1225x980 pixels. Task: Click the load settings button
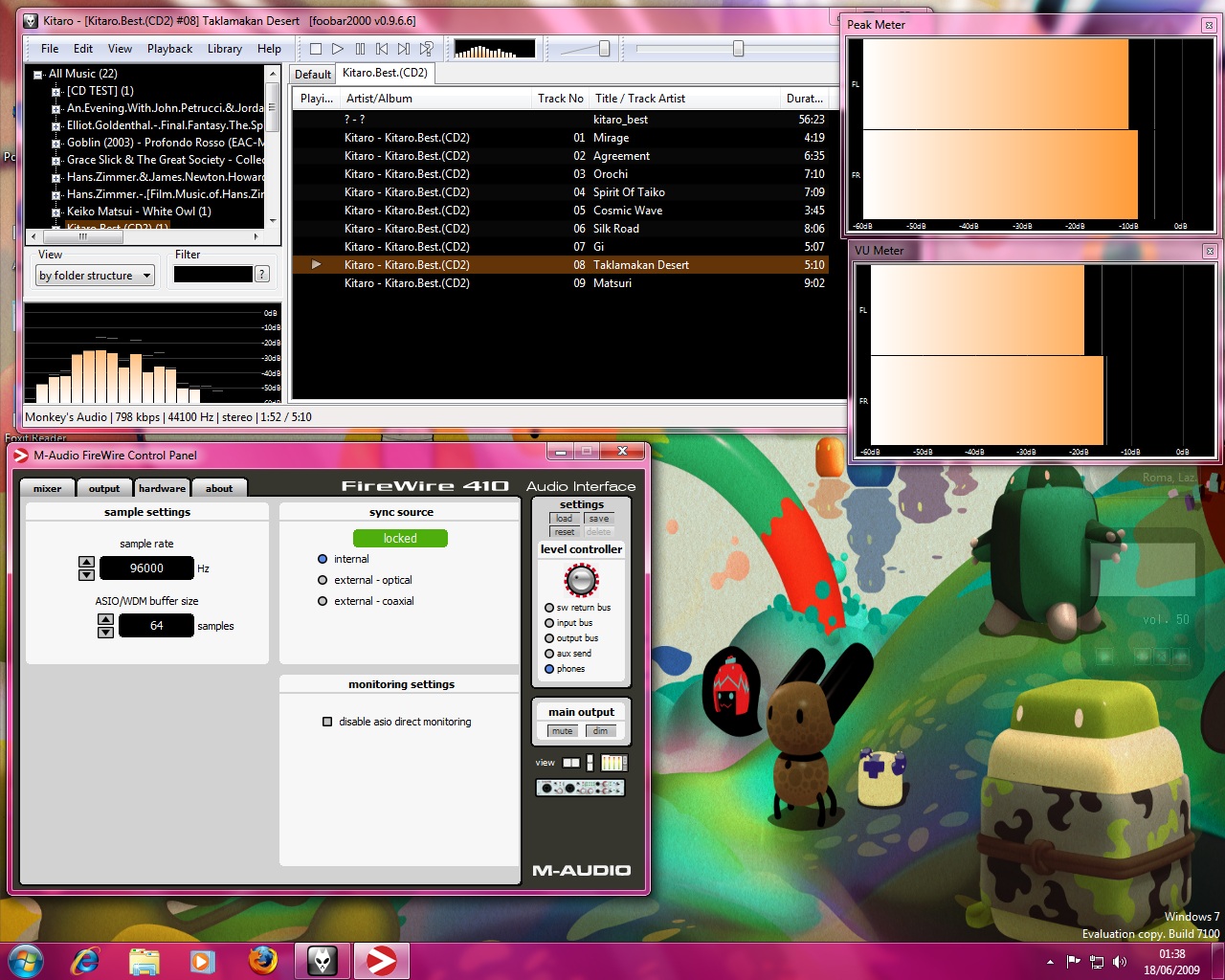(565, 519)
